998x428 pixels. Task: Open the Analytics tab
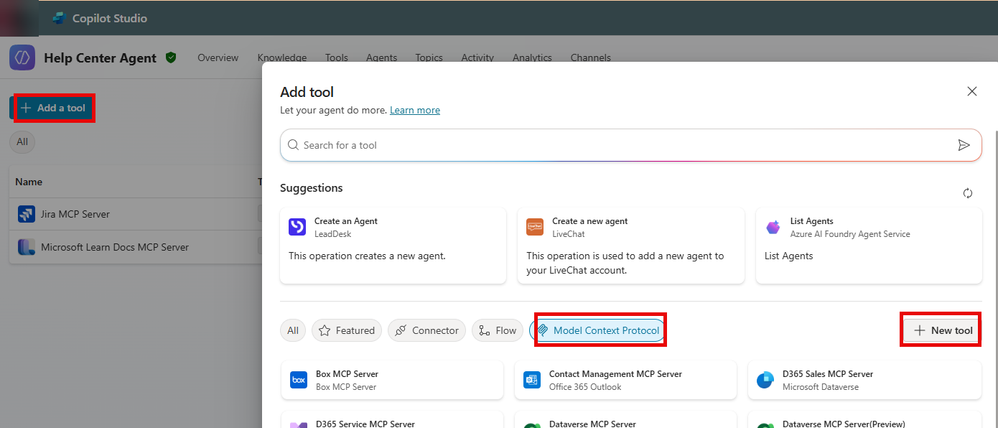(532, 57)
